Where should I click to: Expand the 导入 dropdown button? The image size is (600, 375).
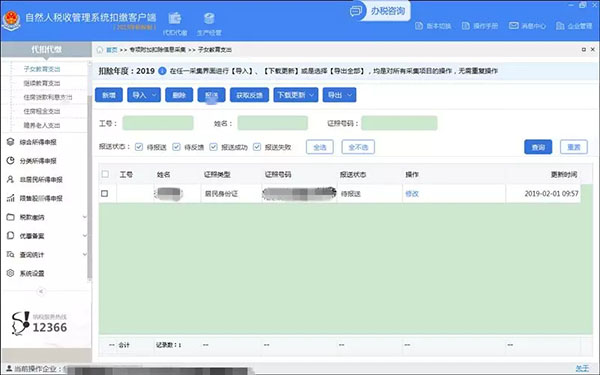pos(144,95)
